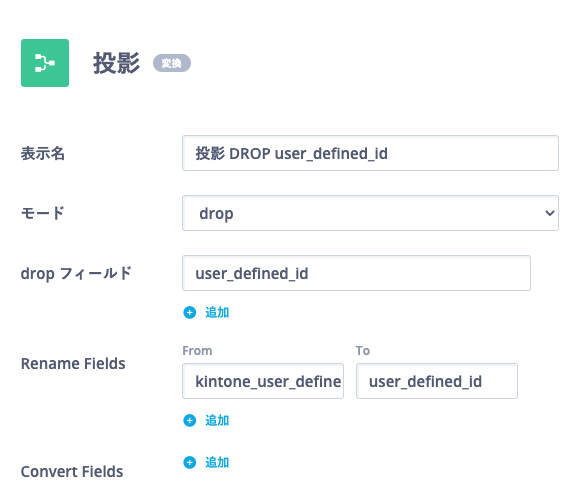The height and width of the screenshot is (503, 586).
Task: Focus the From input with kintone_user_define
Action: click(x=263, y=381)
